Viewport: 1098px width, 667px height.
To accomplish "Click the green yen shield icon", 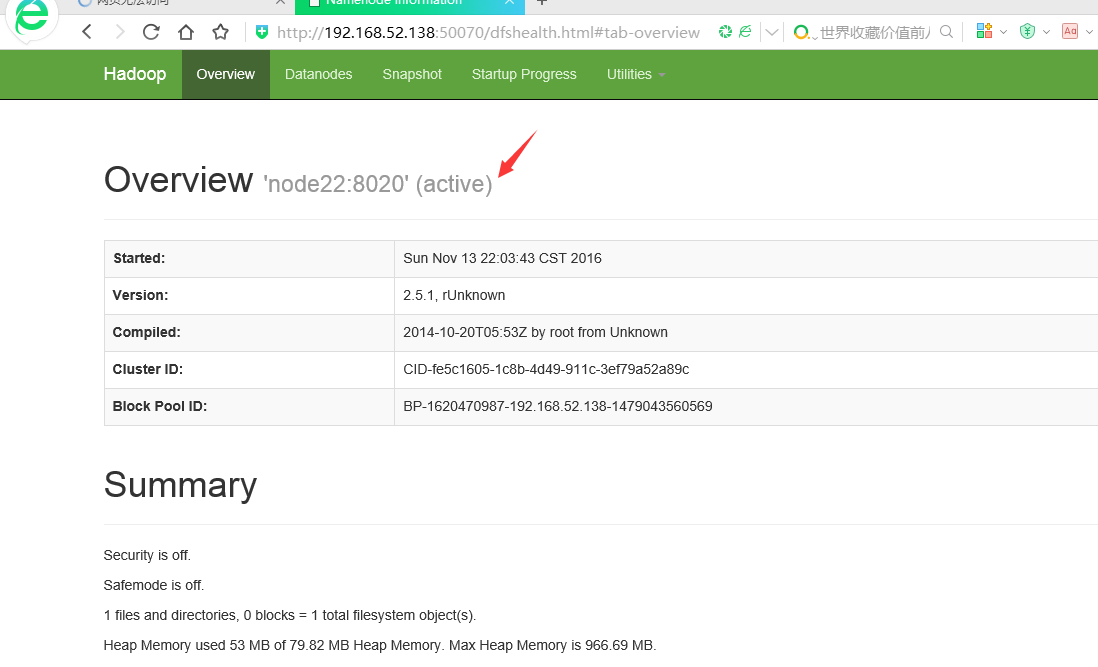I will [1027, 31].
